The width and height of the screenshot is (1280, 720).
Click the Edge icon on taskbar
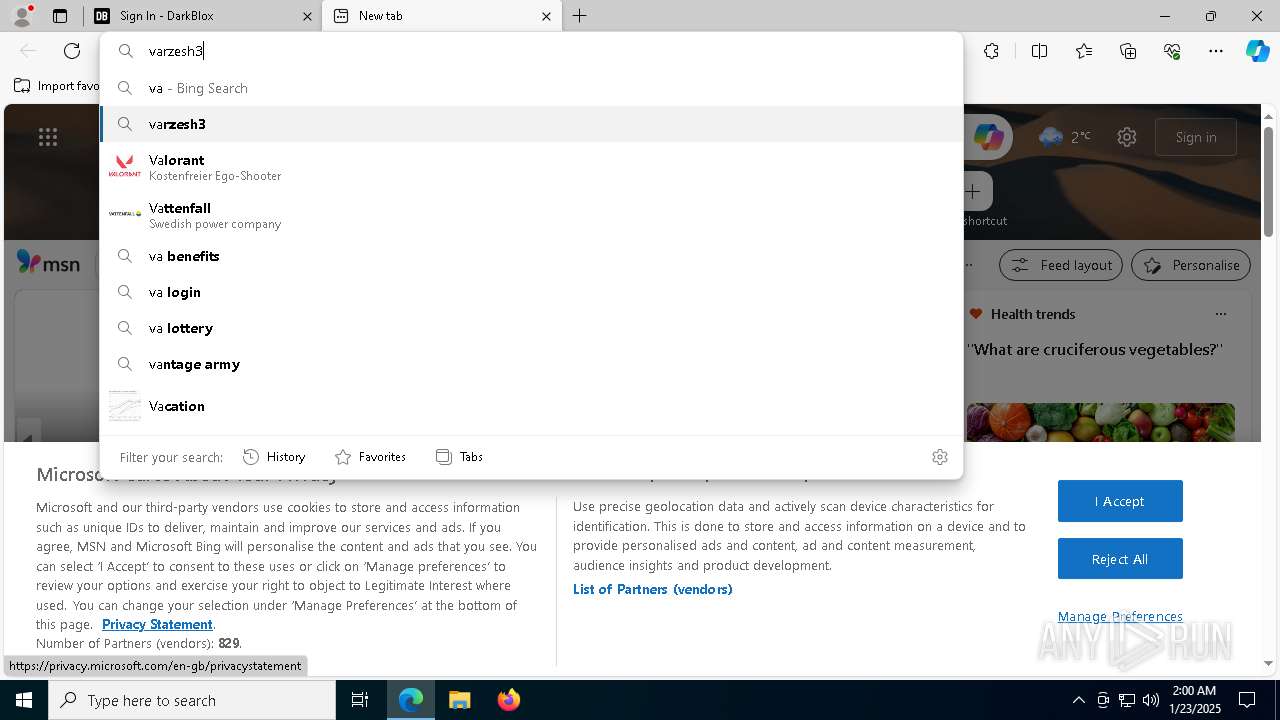point(411,700)
